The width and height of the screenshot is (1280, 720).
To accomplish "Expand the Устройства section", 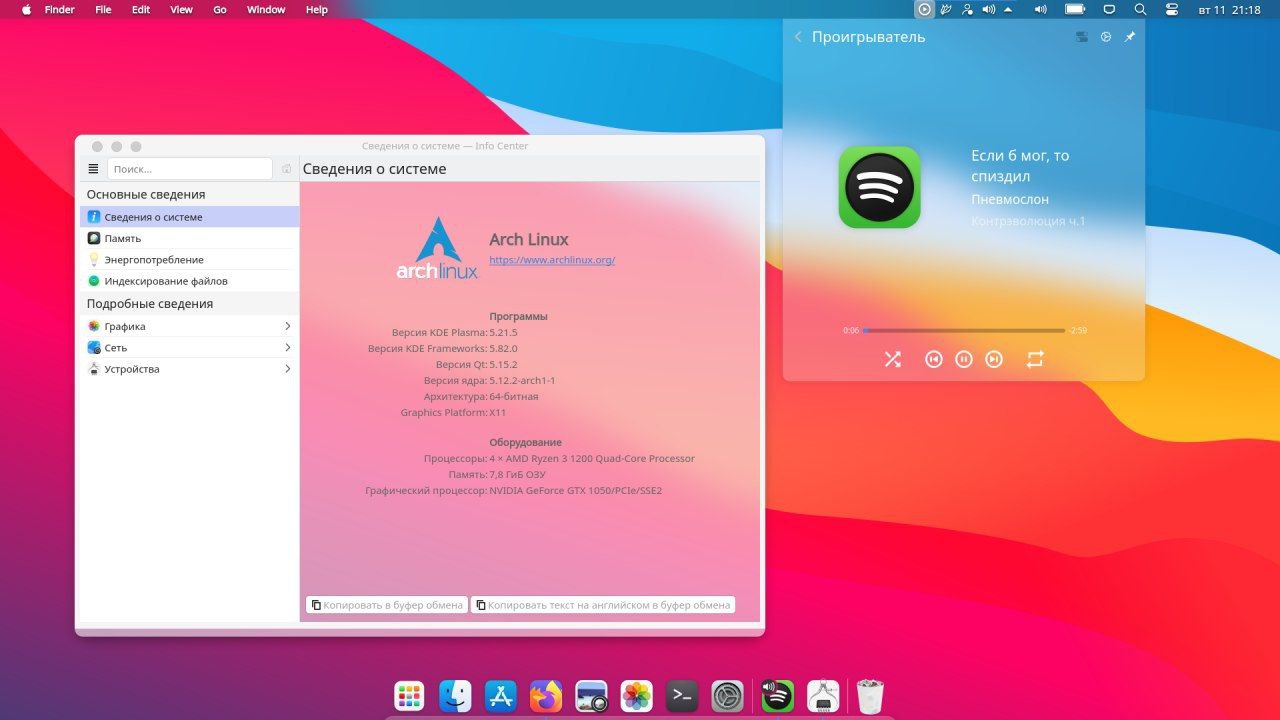I will pos(189,369).
